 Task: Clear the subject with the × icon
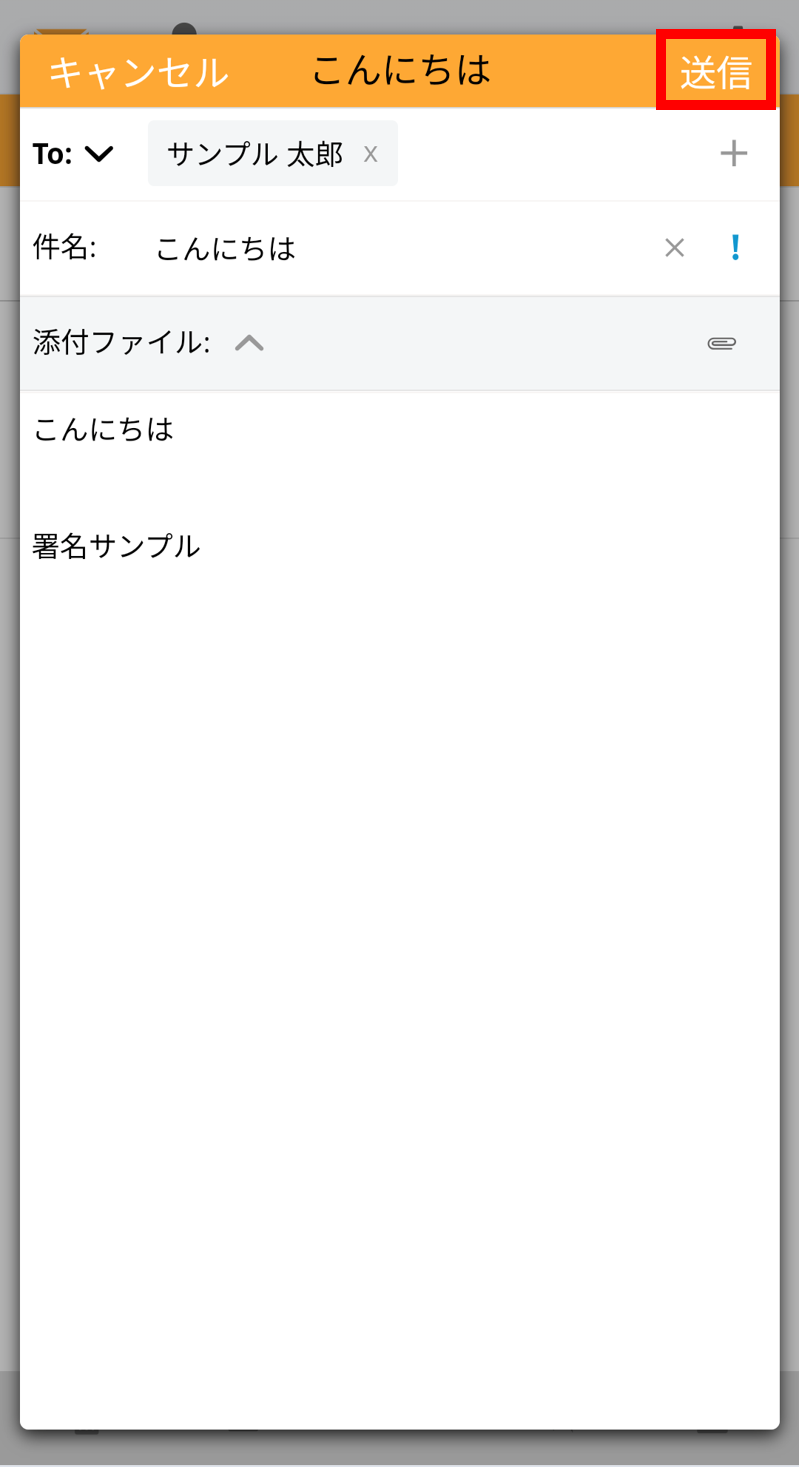pos(675,248)
